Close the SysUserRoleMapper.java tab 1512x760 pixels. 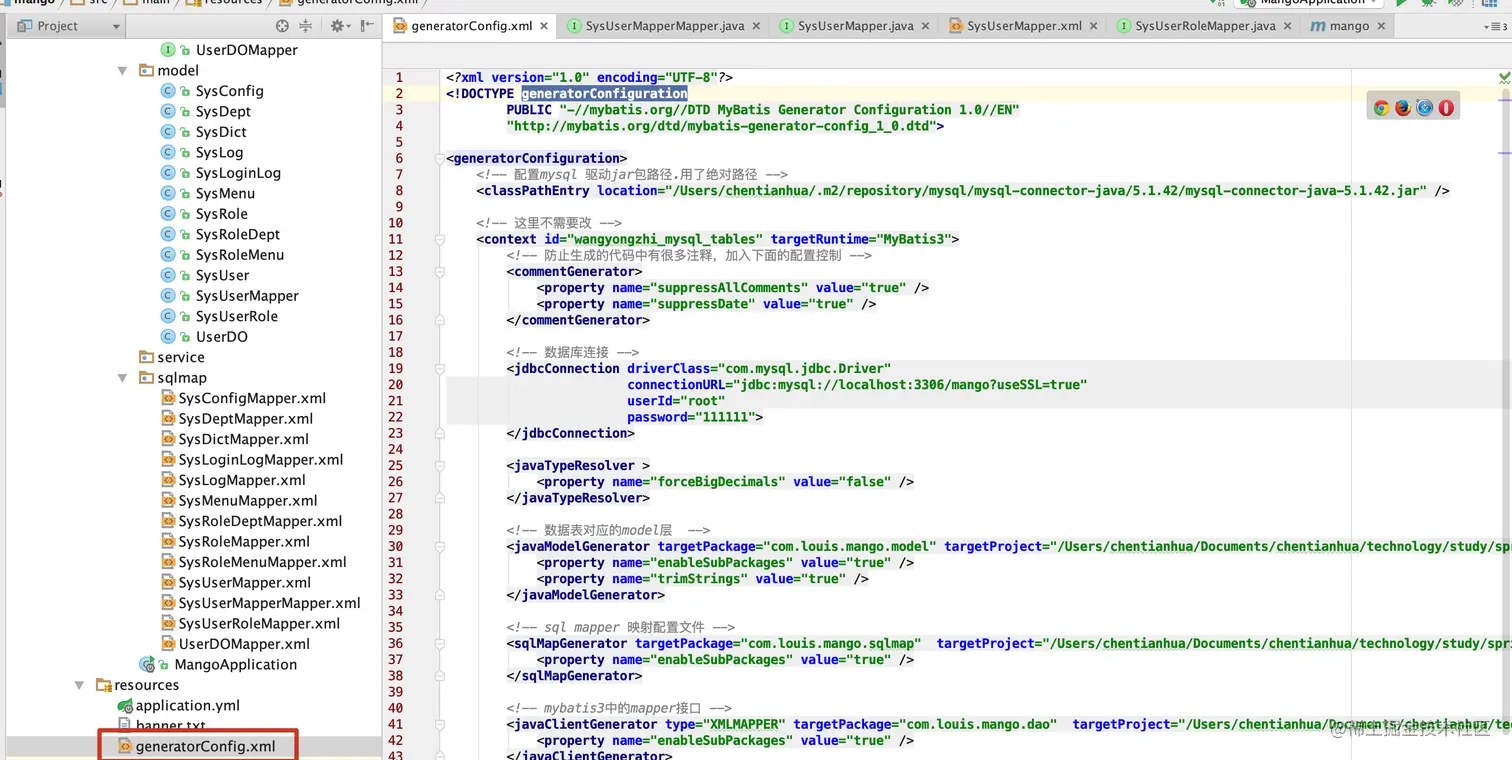[x=1288, y=26]
